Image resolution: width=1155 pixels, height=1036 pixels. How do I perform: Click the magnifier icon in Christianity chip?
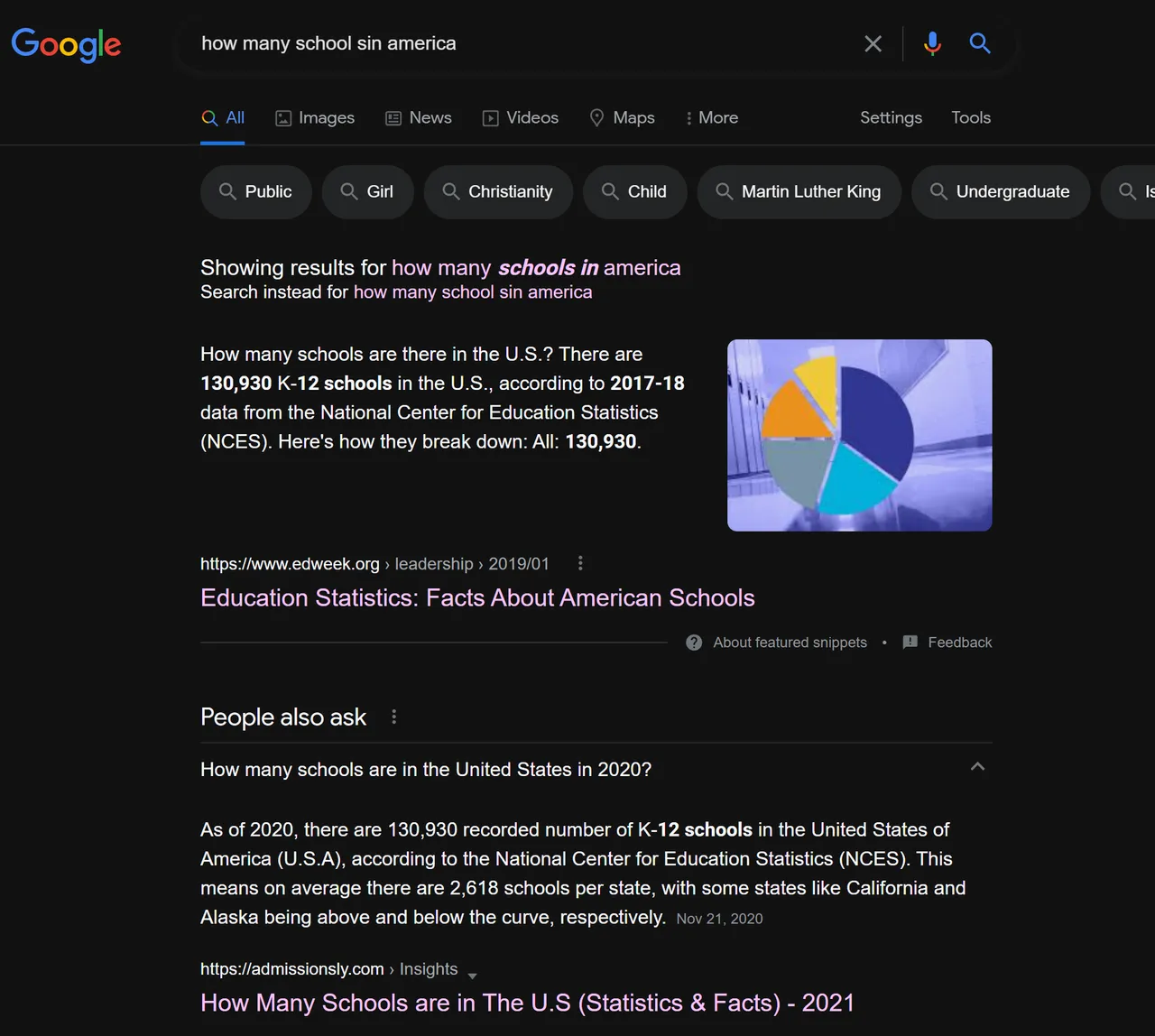(451, 191)
